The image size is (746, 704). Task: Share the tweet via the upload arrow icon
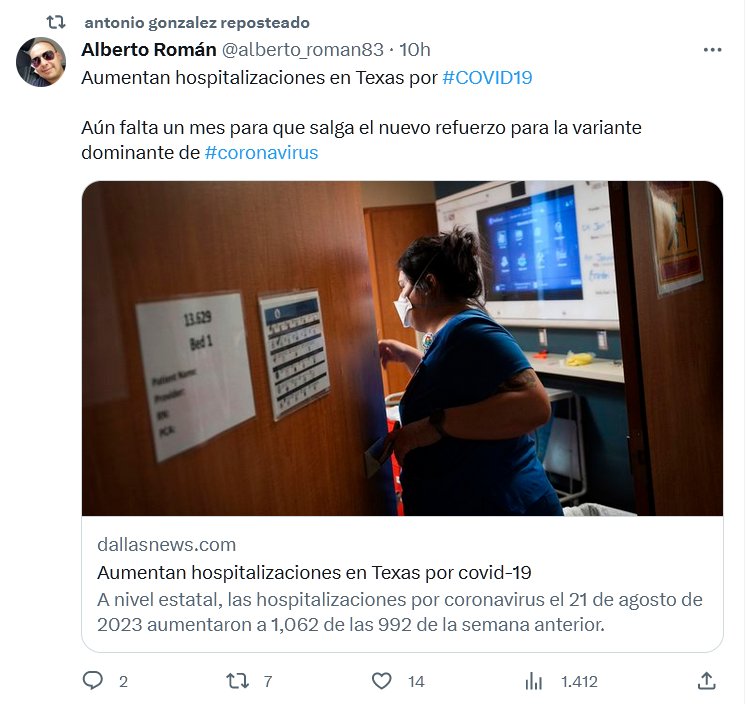pyautogui.click(x=707, y=681)
